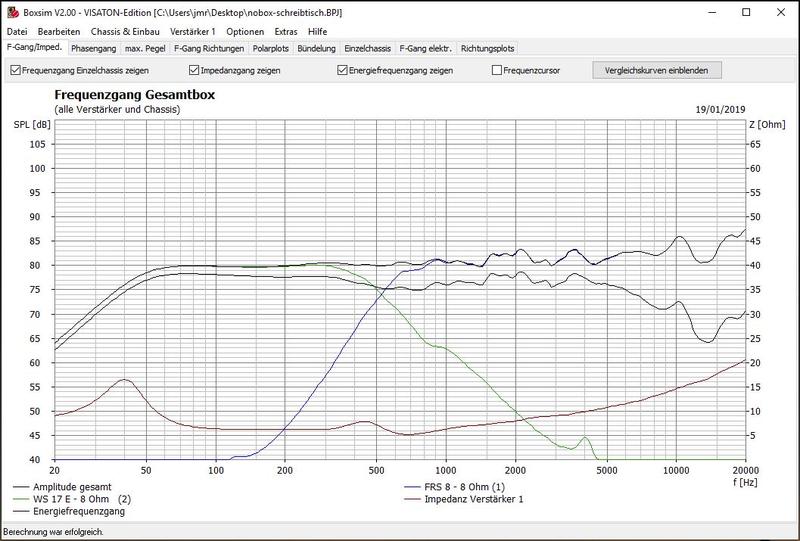The width and height of the screenshot is (800, 541).
Task: Disable the Impedanzgang zeigen checkbox
Action: (195, 71)
